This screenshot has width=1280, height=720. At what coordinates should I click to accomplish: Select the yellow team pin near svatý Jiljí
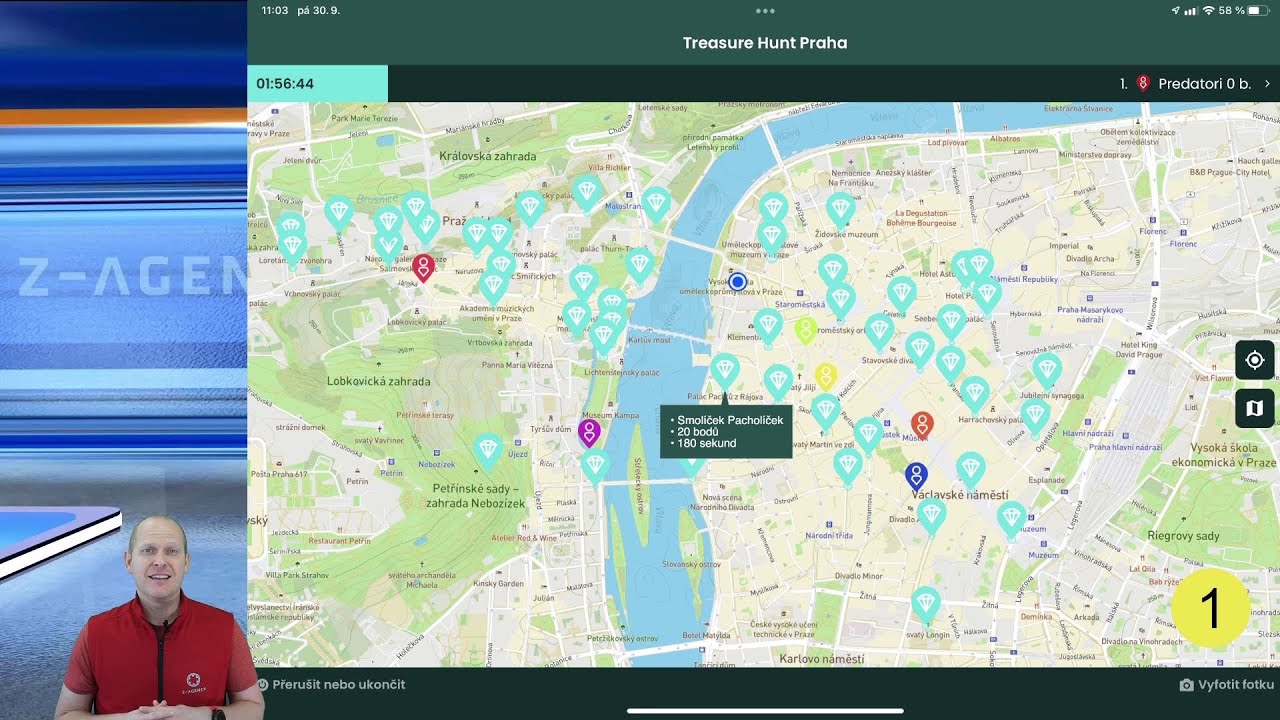tap(826, 376)
